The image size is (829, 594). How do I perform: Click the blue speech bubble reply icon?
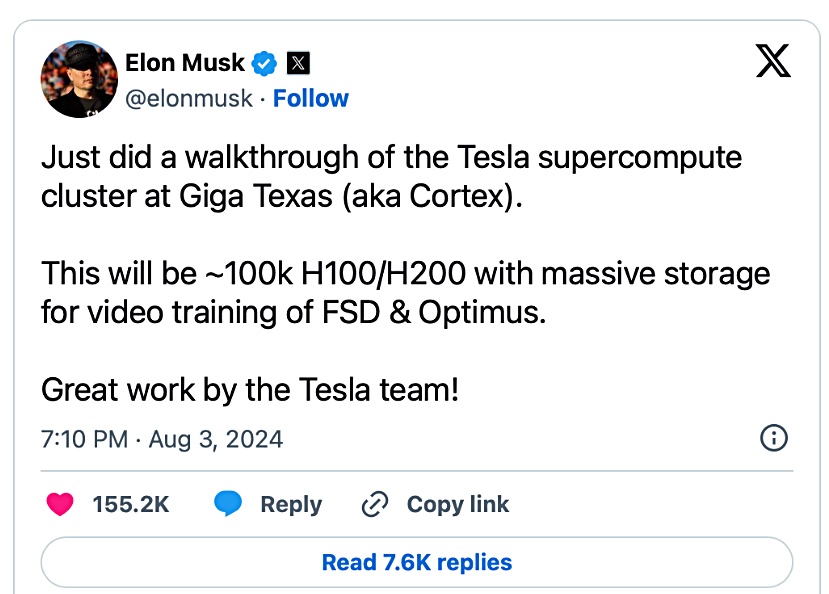tap(228, 504)
